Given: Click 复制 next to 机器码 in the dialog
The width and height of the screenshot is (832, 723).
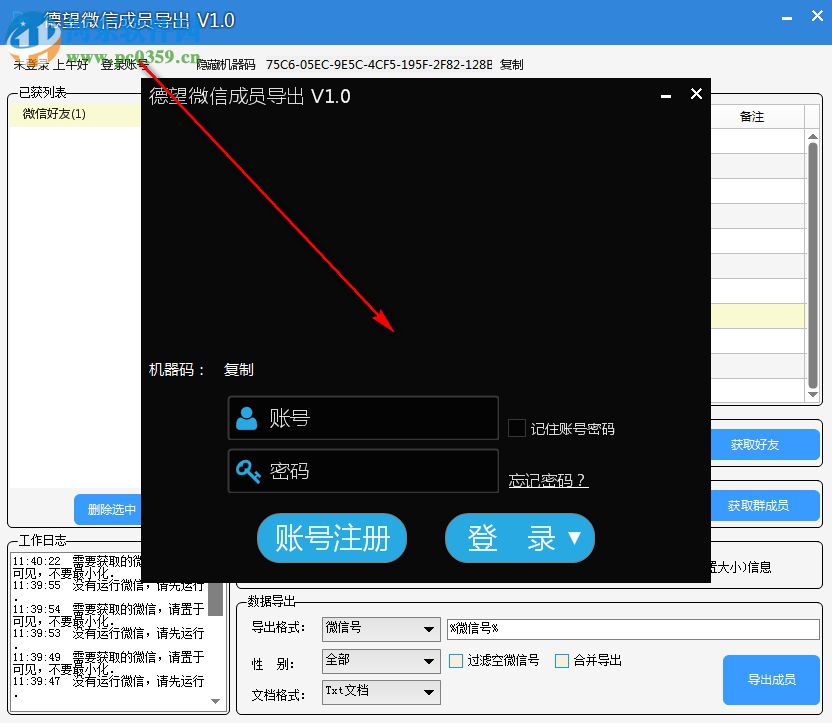Looking at the screenshot, I should pyautogui.click(x=238, y=370).
